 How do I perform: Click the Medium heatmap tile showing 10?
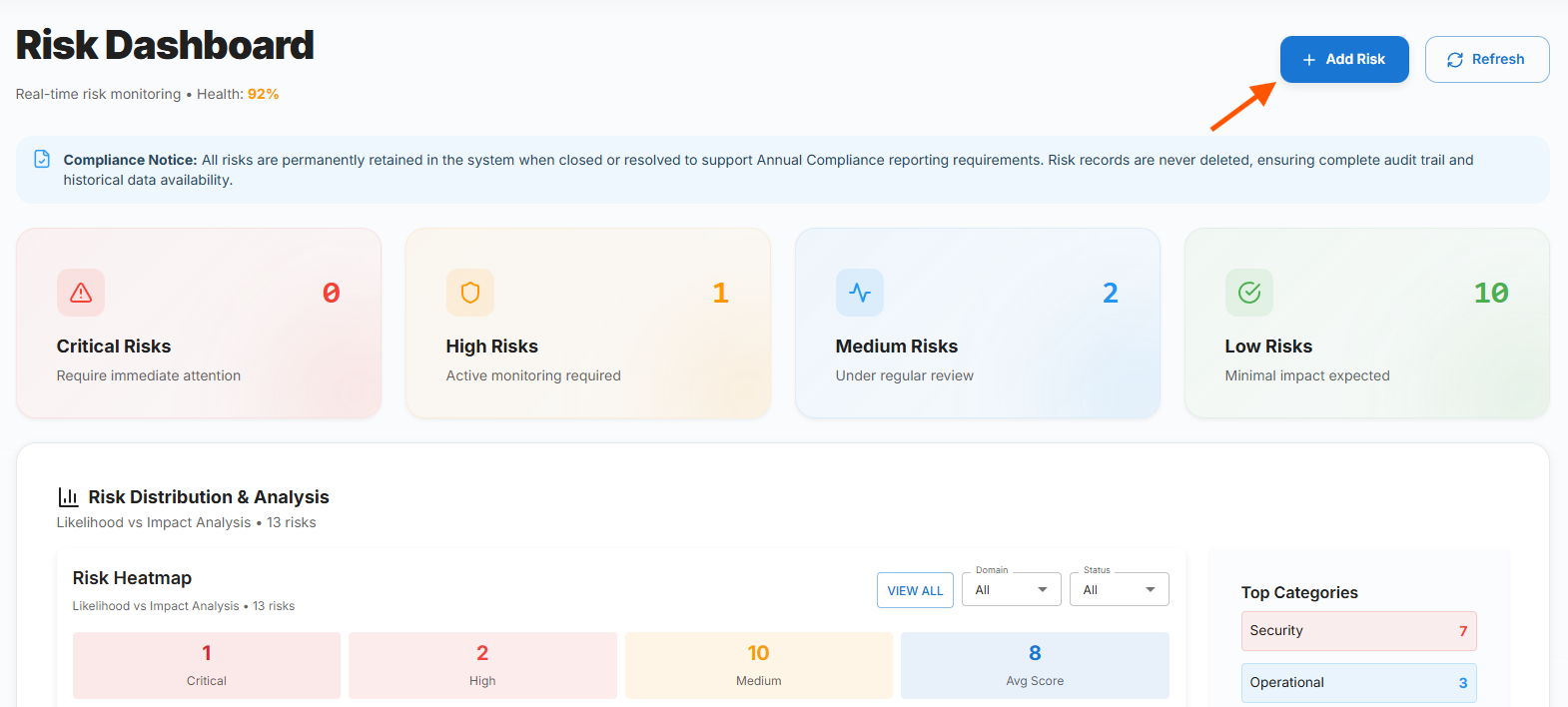758,665
